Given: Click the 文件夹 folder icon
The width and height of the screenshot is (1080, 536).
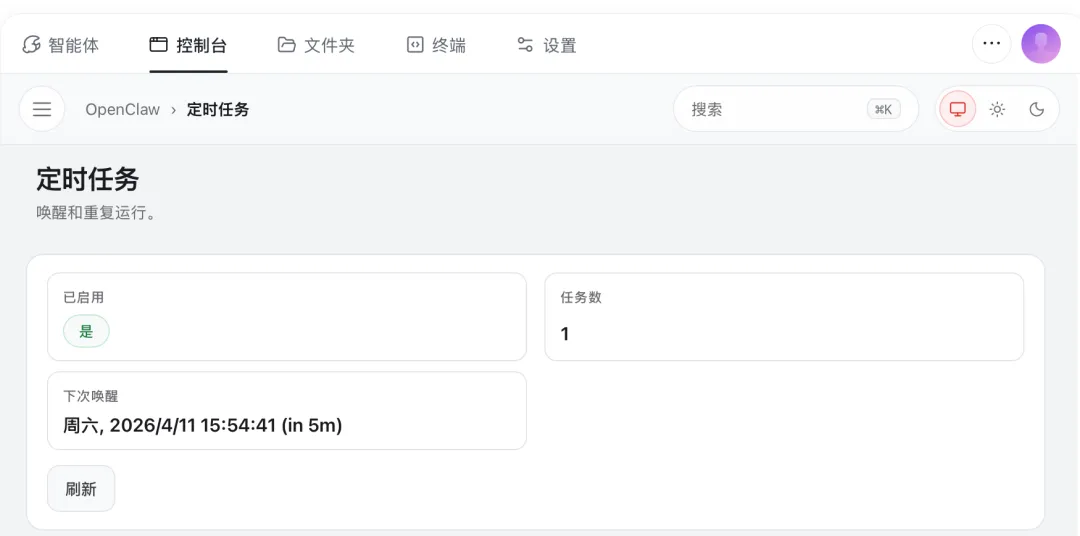Looking at the screenshot, I should [287, 45].
